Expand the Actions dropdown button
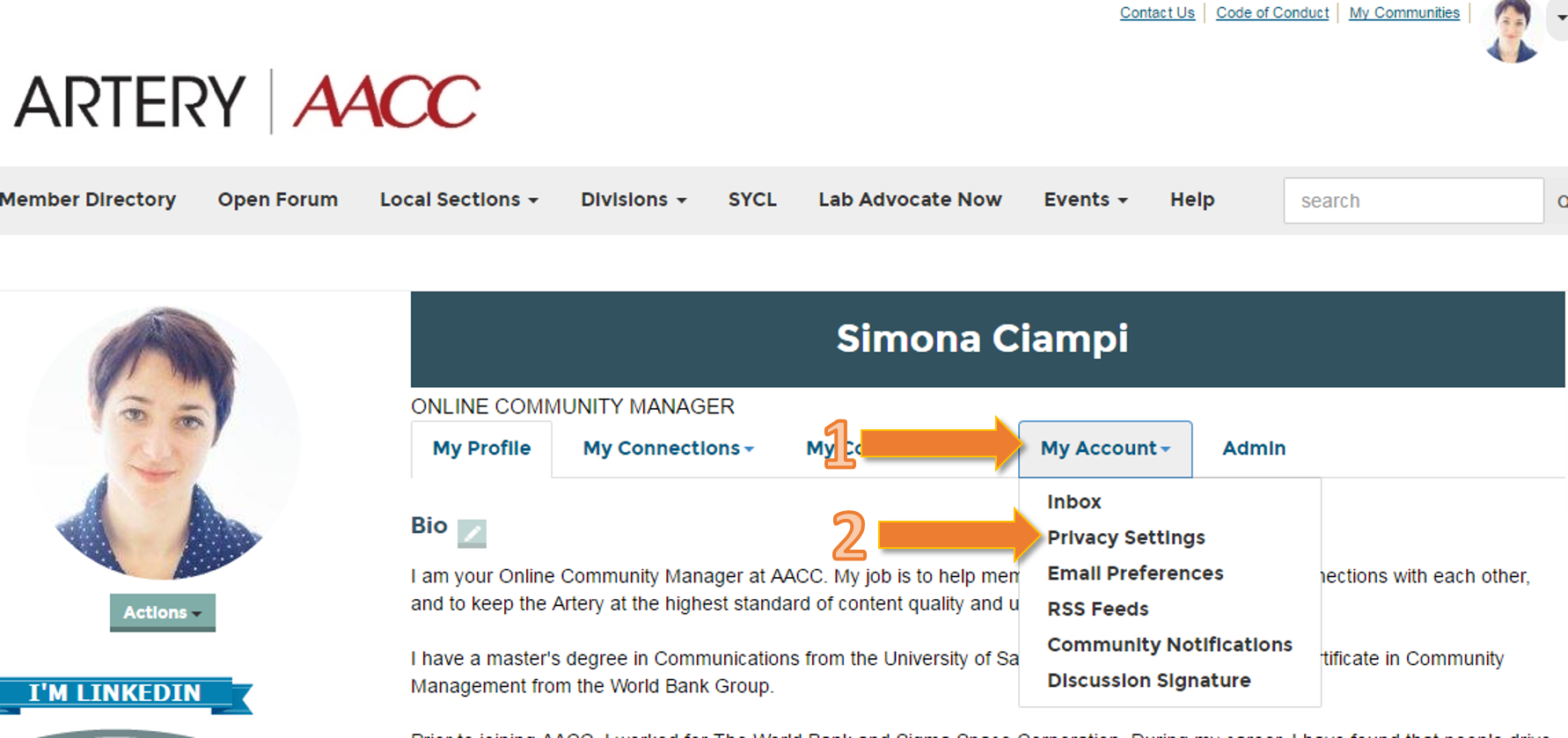This screenshot has height=738, width=1568. 163,612
